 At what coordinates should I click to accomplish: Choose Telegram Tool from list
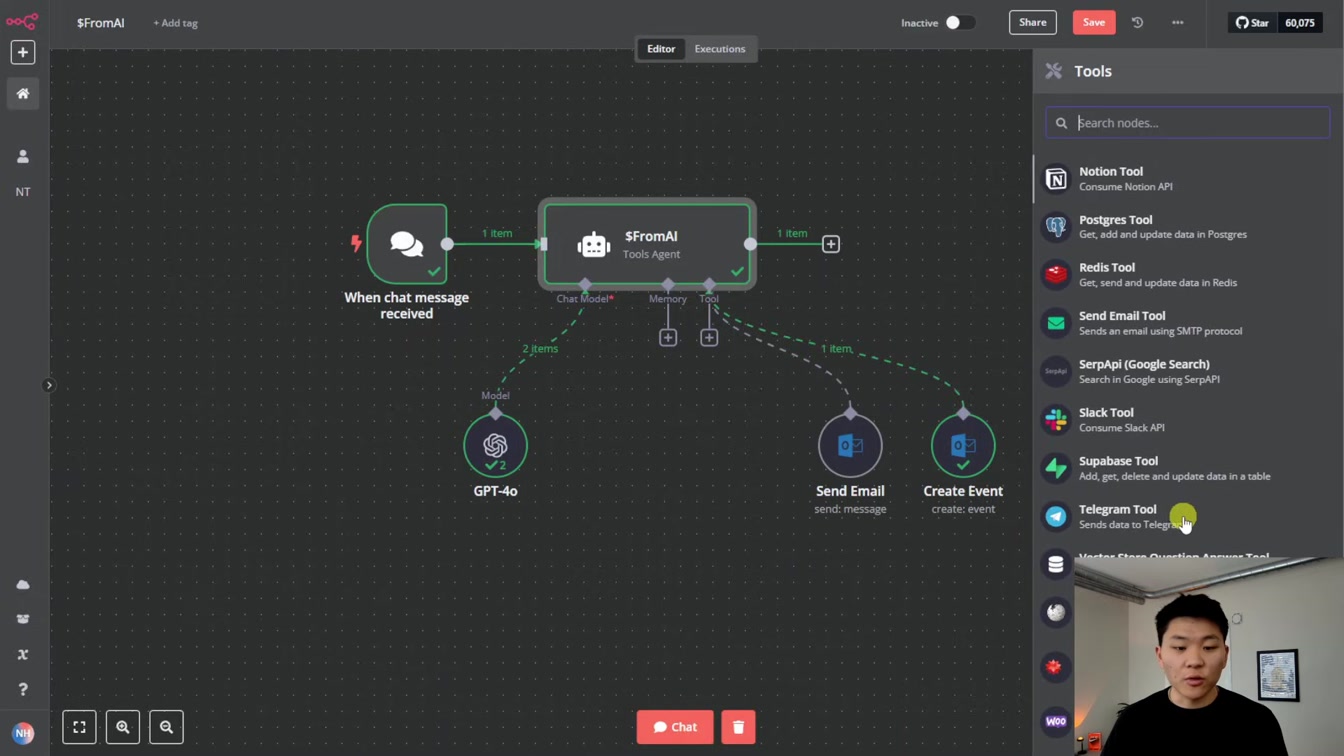[1188, 517]
